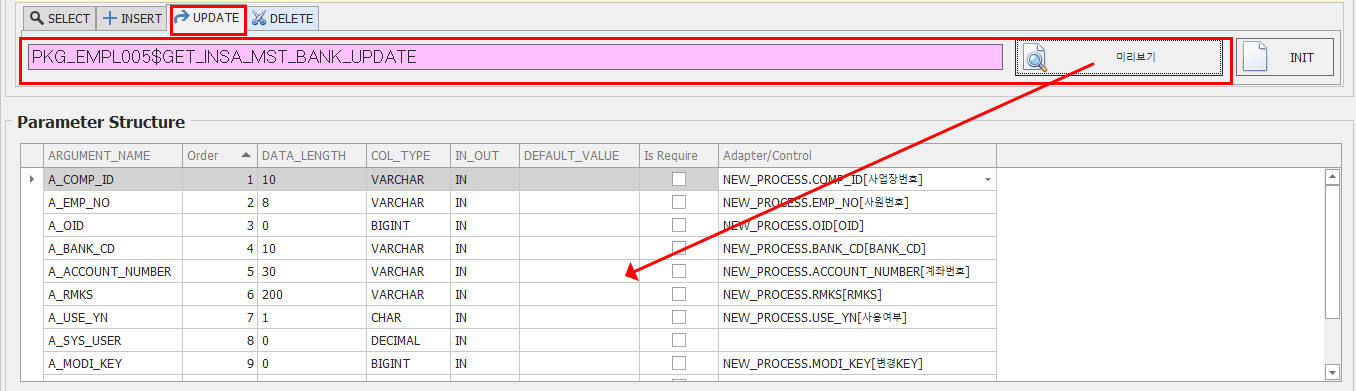Viewport: 1356px width, 391px height.
Task: Click the IN_OUT column header
Action: pos(484,156)
